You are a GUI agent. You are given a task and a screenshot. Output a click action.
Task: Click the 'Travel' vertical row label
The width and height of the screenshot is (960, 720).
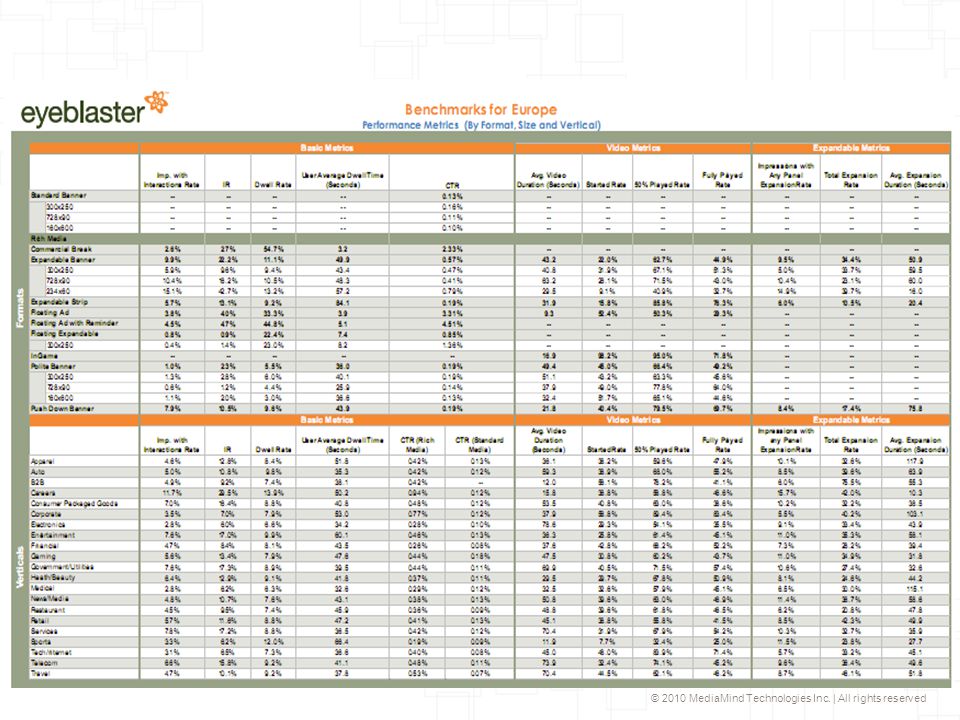click(40, 673)
